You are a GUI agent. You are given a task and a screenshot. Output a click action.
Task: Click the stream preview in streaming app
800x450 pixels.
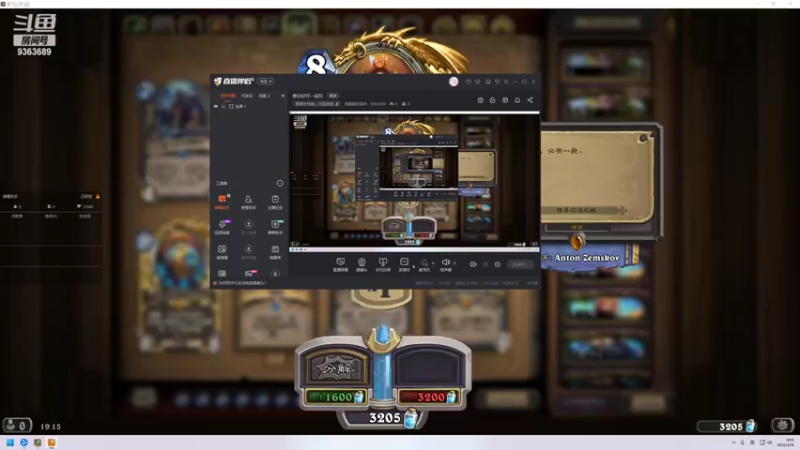[x=414, y=182]
